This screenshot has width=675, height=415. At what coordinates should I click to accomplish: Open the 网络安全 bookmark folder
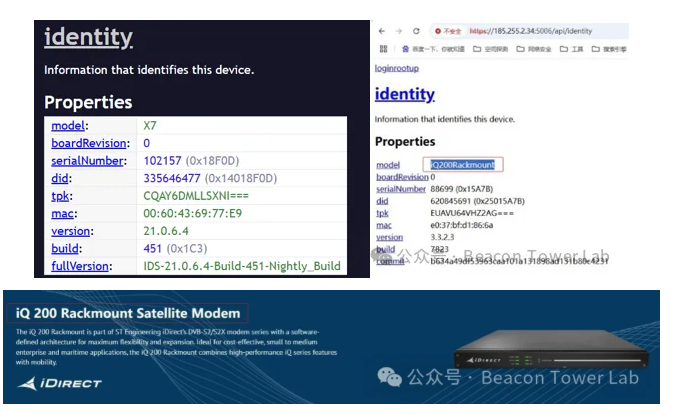click(534, 49)
